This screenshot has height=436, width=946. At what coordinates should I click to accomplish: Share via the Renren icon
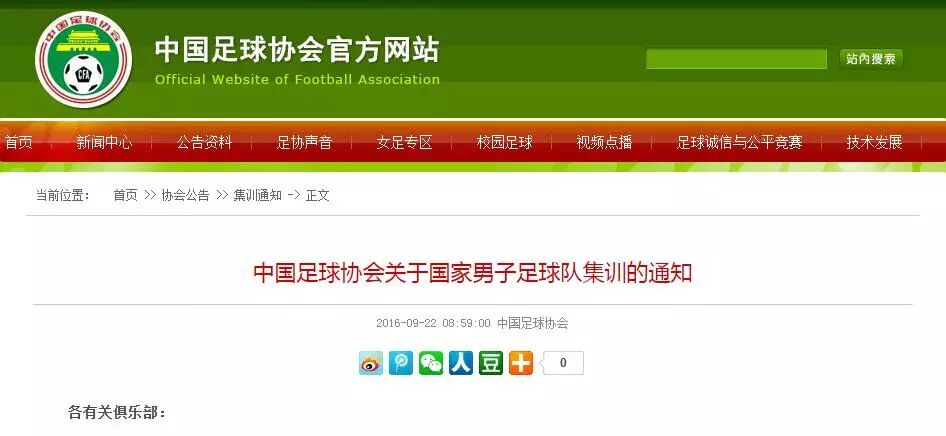click(461, 363)
